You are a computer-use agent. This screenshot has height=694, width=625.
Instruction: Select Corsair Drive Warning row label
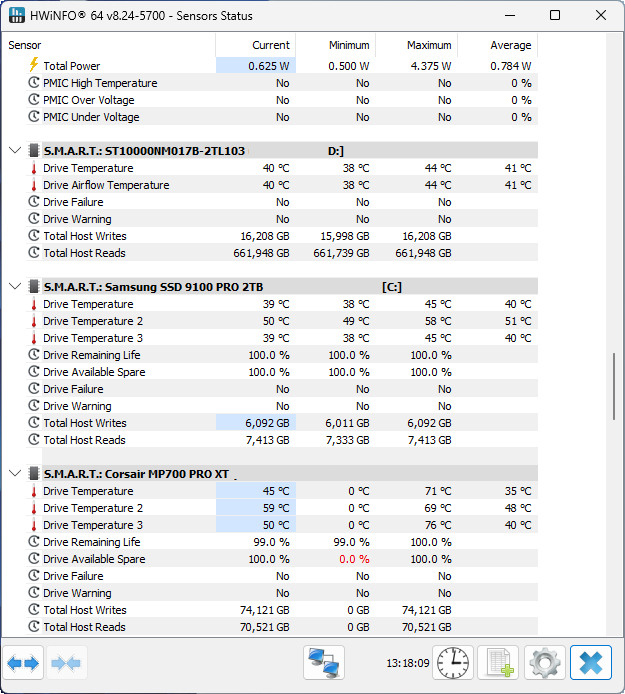(77, 593)
